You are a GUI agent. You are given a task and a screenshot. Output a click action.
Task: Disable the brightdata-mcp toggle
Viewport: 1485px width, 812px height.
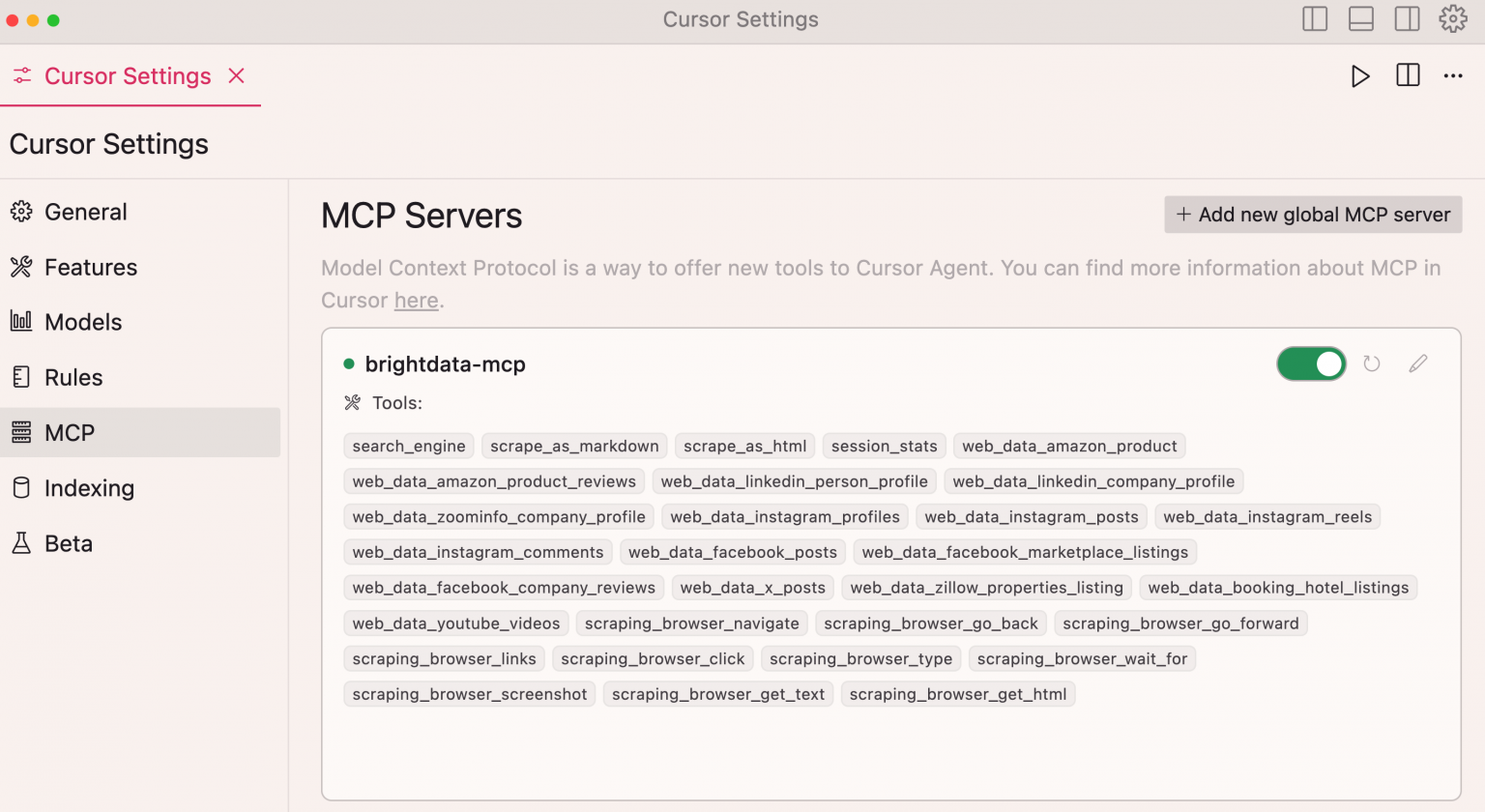click(x=1311, y=363)
